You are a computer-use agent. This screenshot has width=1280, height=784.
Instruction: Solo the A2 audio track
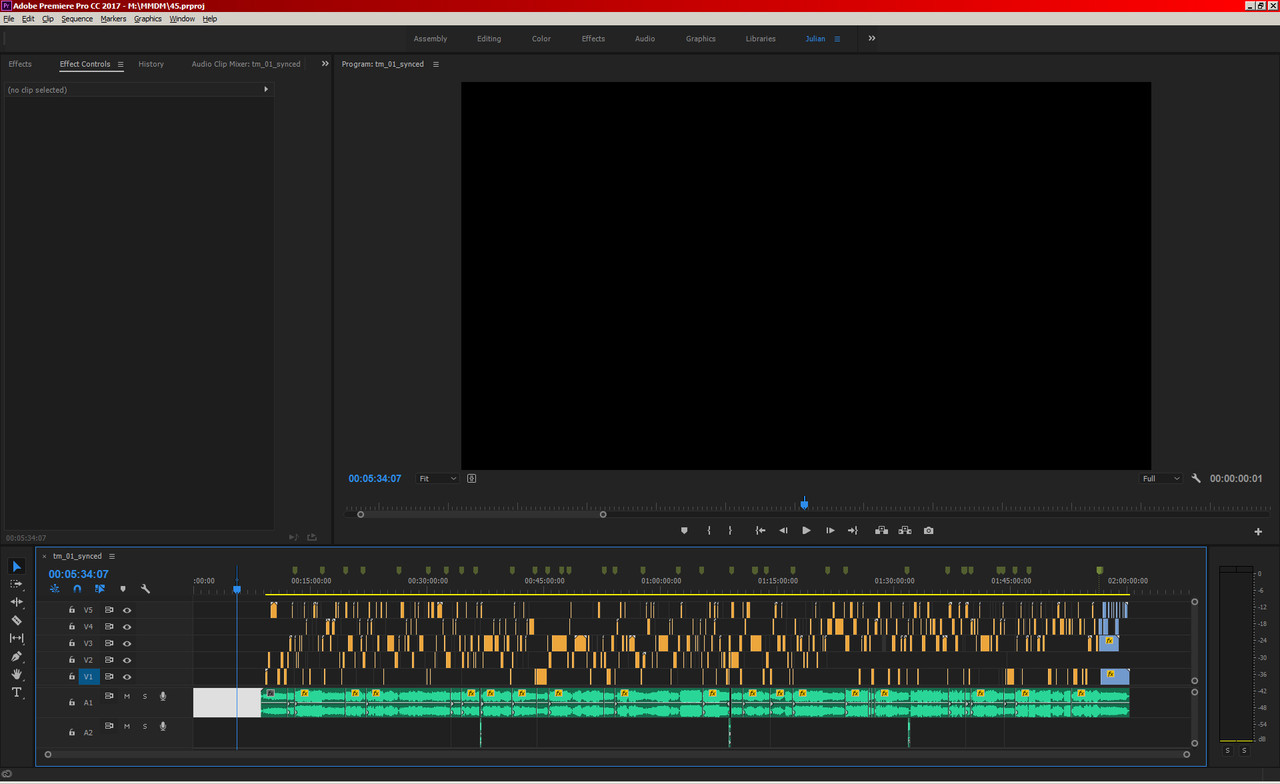coord(144,726)
